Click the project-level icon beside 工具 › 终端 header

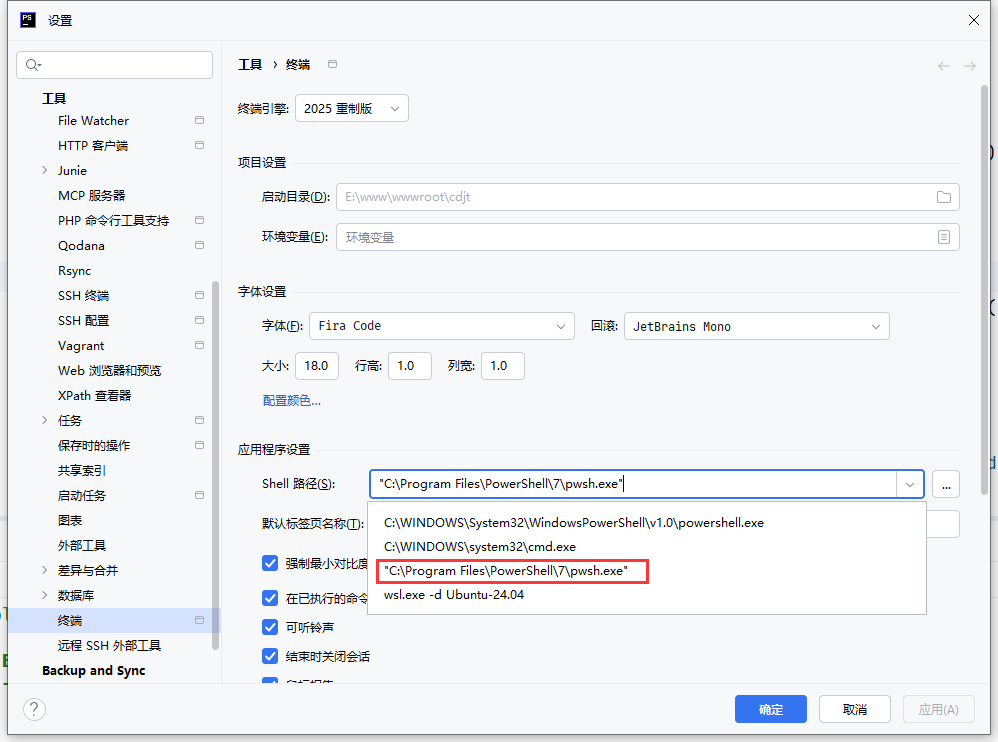tap(333, 64)
